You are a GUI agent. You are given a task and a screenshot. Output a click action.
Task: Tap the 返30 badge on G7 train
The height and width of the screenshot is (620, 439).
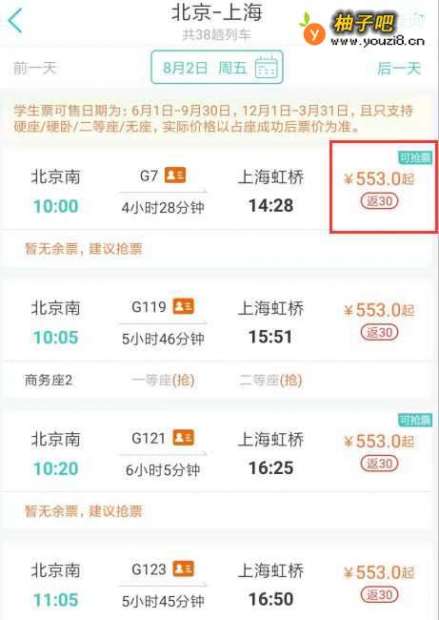(379, 201)
